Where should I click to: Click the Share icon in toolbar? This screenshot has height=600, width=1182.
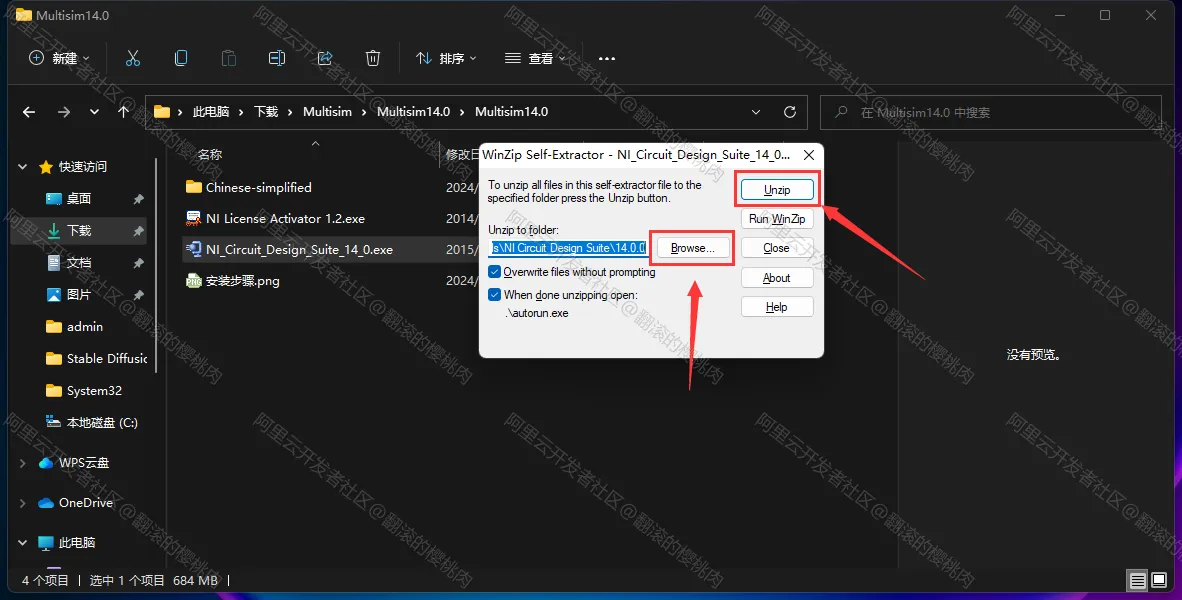tap(325, 58)
